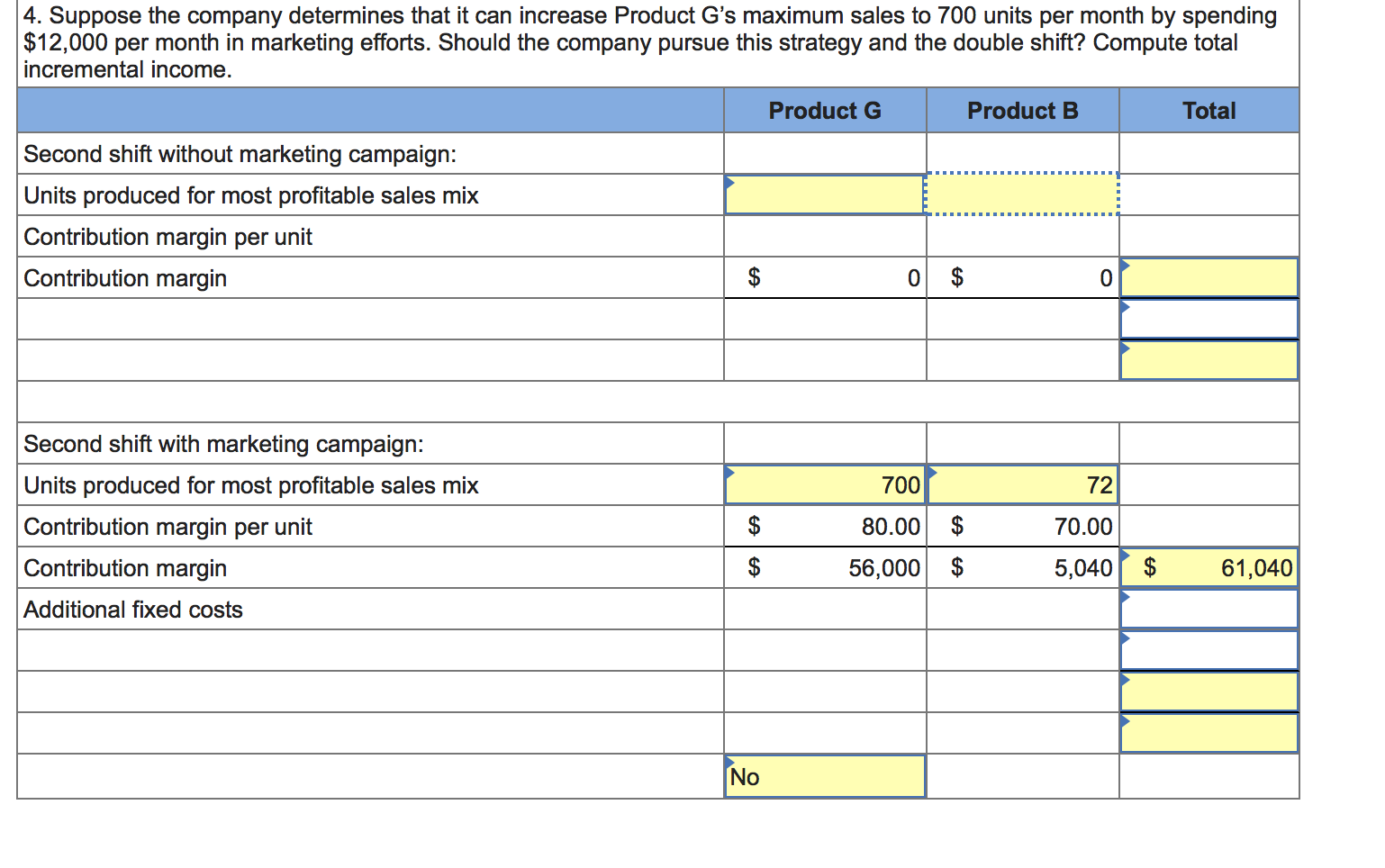This screenshot has width=1385, height=868.
Task: Select the Additional fixed costs total cell
Action: pos(1209,609)
